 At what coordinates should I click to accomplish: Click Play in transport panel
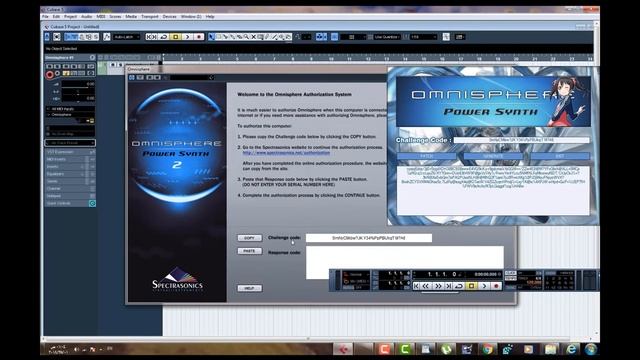click(x=484, y=286)
